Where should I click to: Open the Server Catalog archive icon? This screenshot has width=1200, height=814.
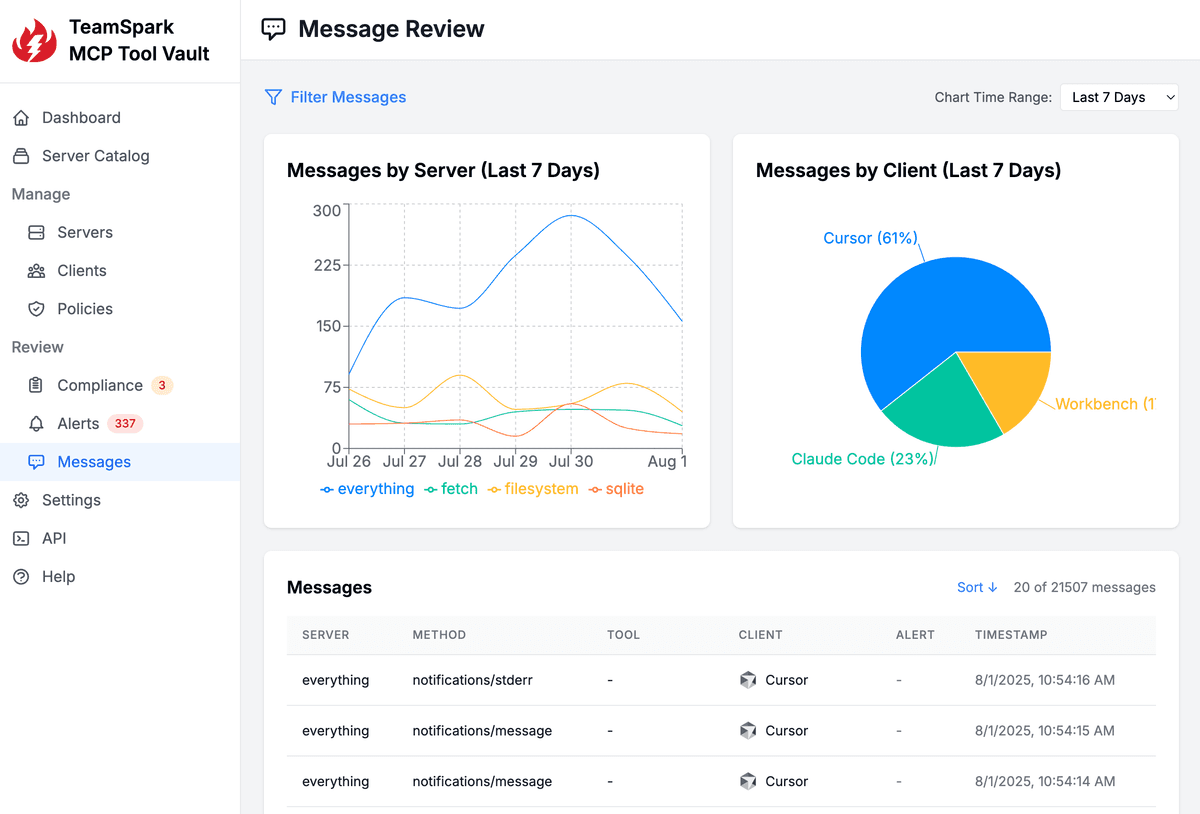click(22, 156)
